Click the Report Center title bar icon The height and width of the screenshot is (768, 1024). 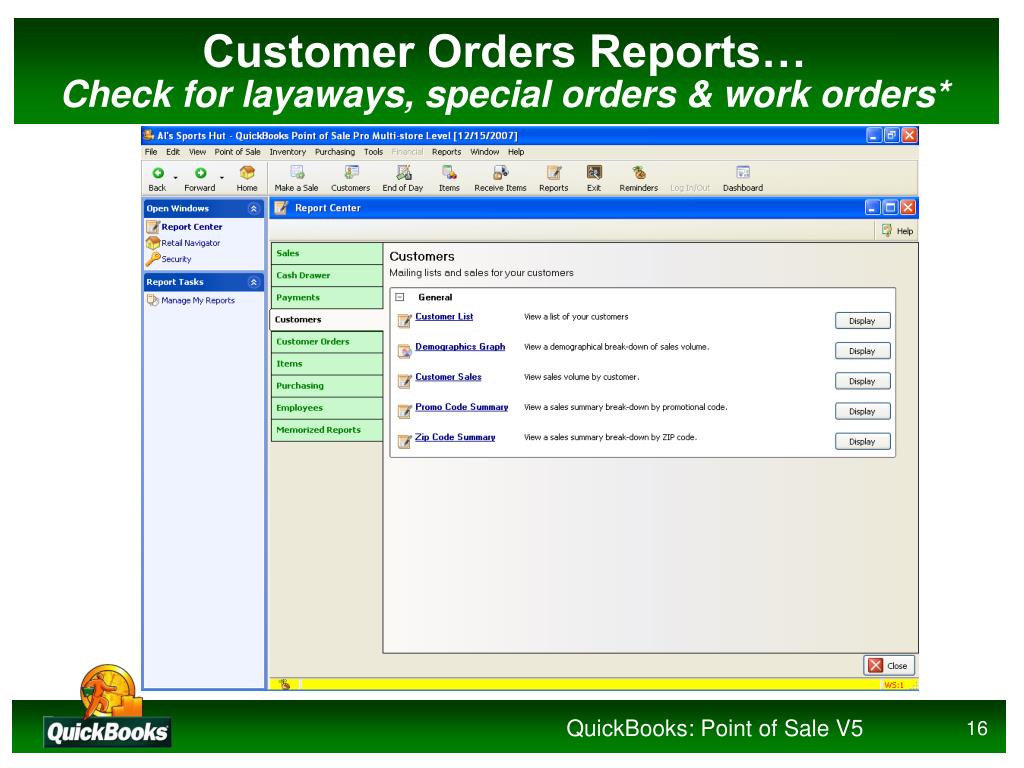click(x=281, y=208)
